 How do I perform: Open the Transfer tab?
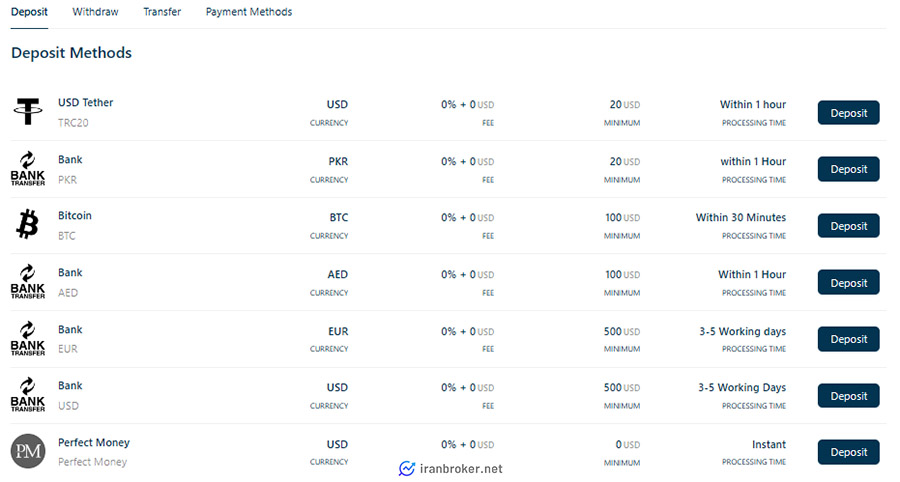[162, 11]
